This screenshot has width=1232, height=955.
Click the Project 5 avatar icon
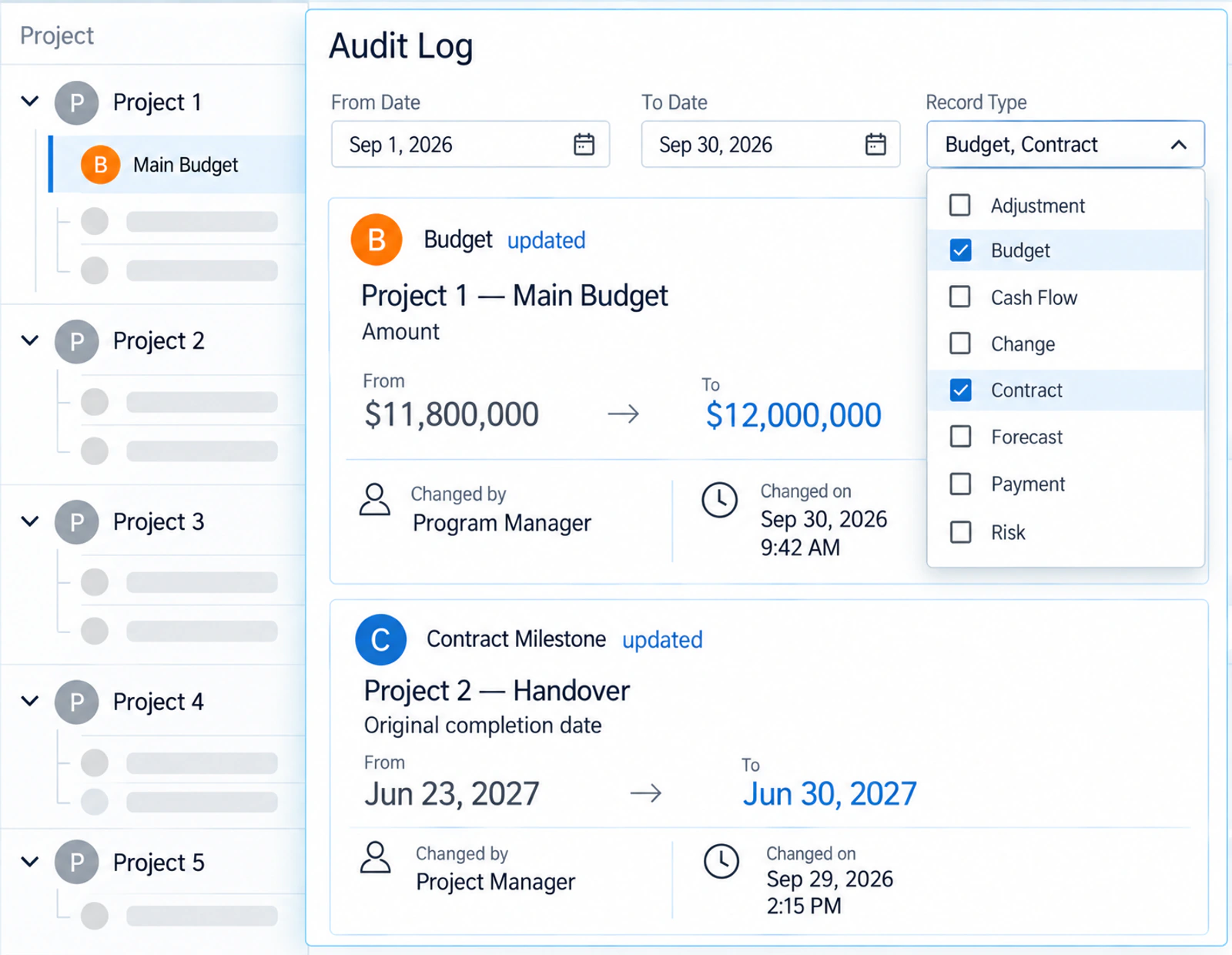[x=76, y=862]
